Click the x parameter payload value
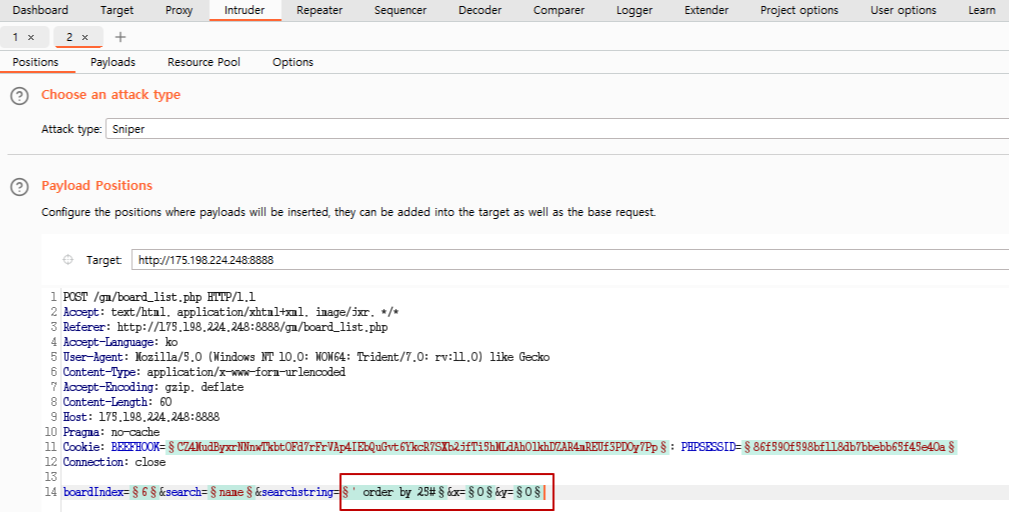Viewport: 1009px width, 512px height. point(480,493)
